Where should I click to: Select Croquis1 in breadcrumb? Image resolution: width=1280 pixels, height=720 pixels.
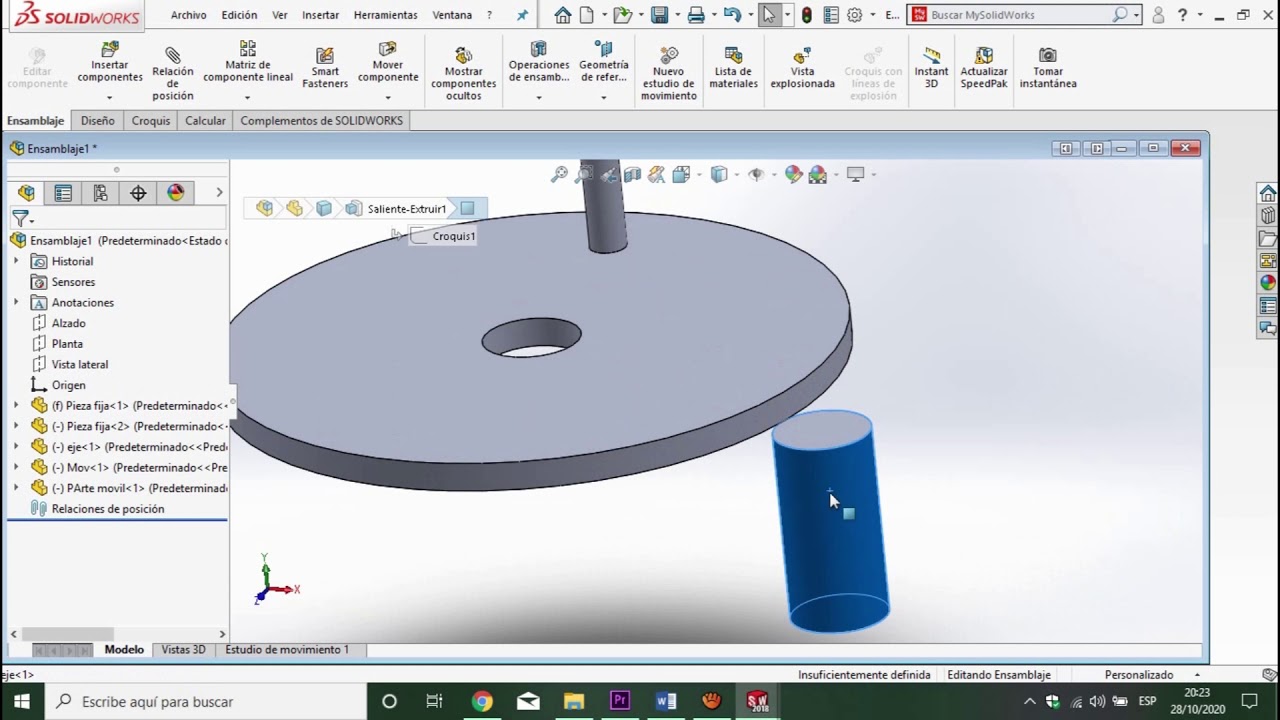tap(453, 236)
